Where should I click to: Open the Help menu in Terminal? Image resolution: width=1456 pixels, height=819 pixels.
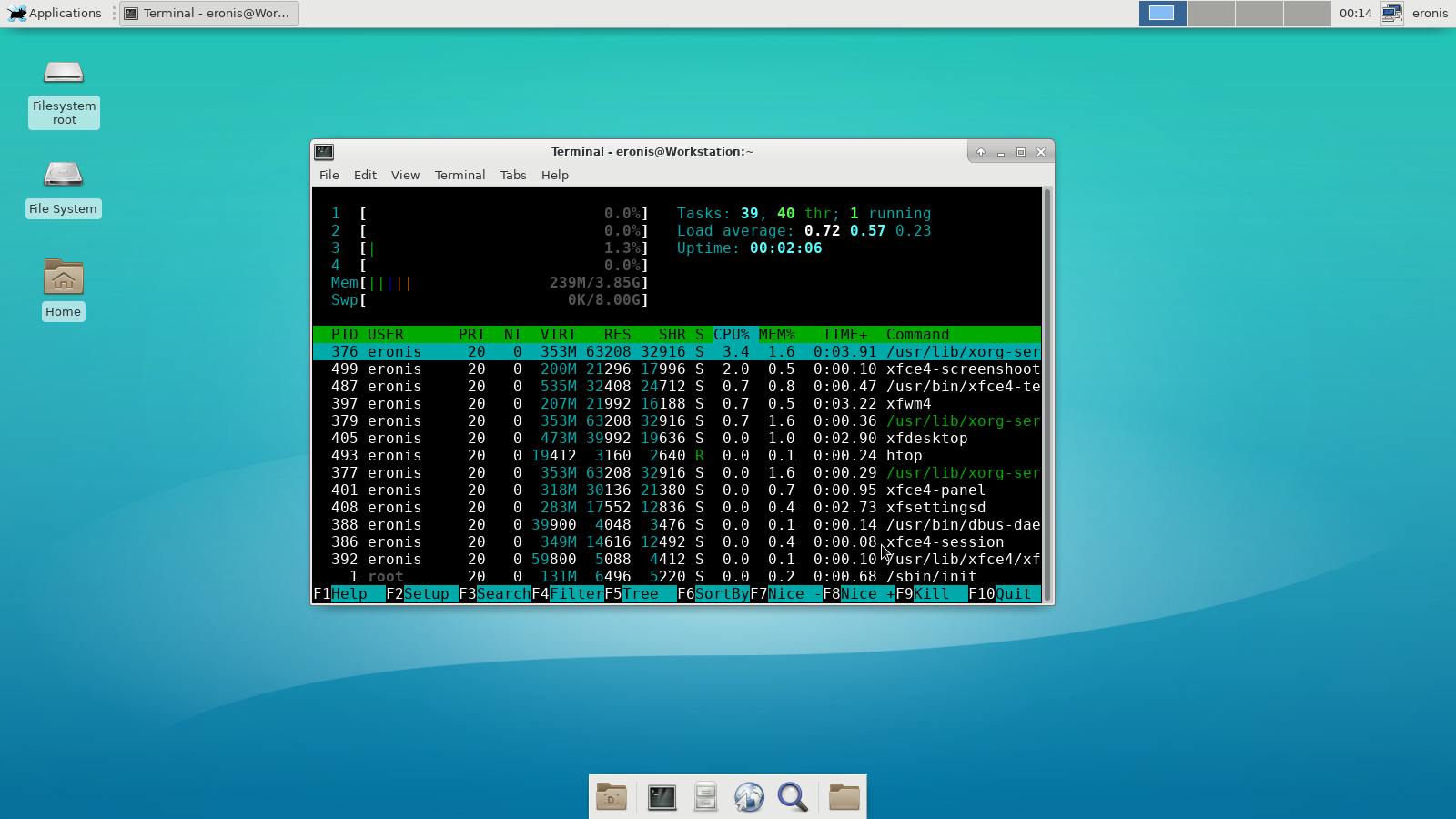(554, 175)
